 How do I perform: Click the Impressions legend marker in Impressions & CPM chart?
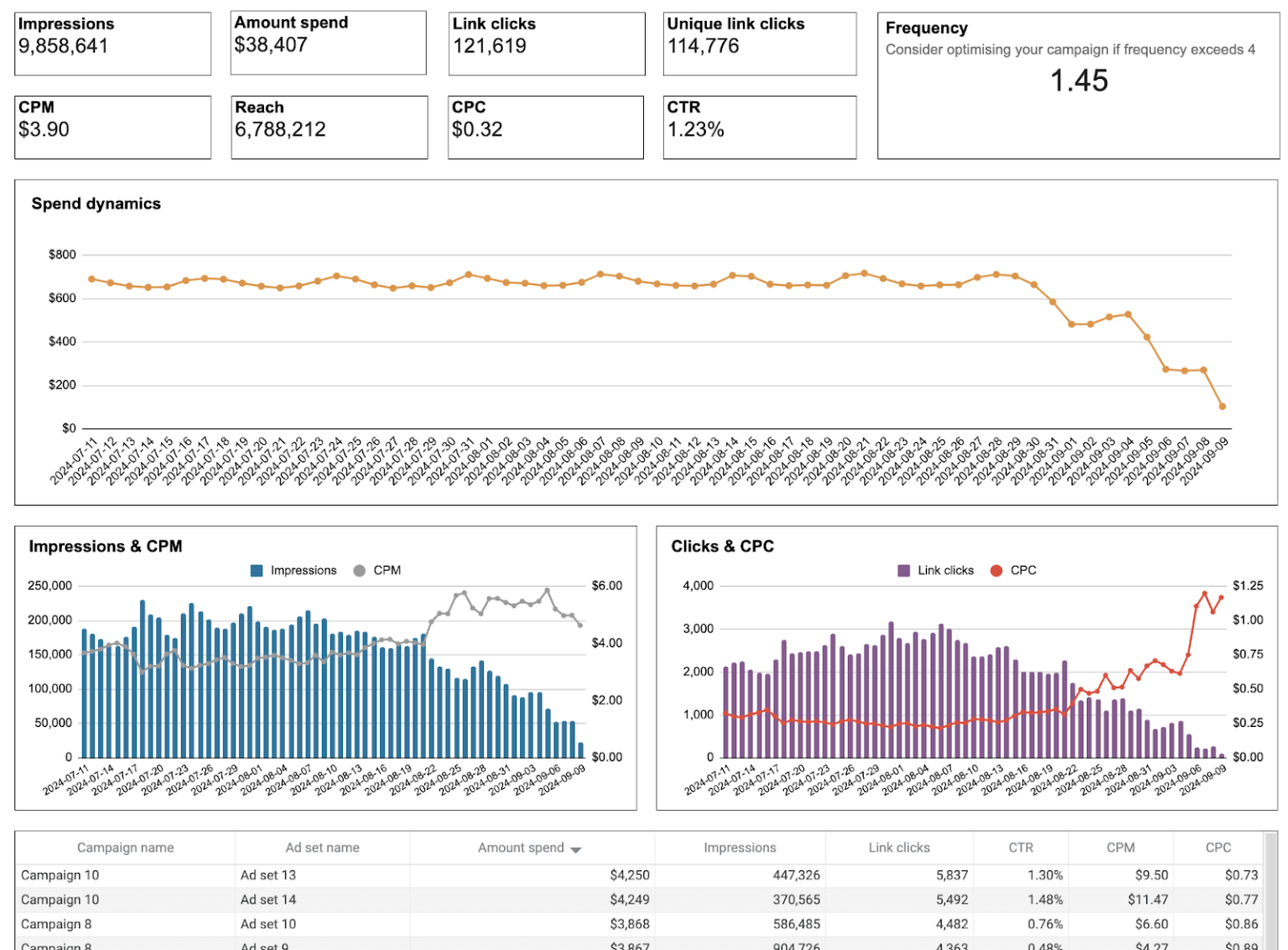(256, 569)
